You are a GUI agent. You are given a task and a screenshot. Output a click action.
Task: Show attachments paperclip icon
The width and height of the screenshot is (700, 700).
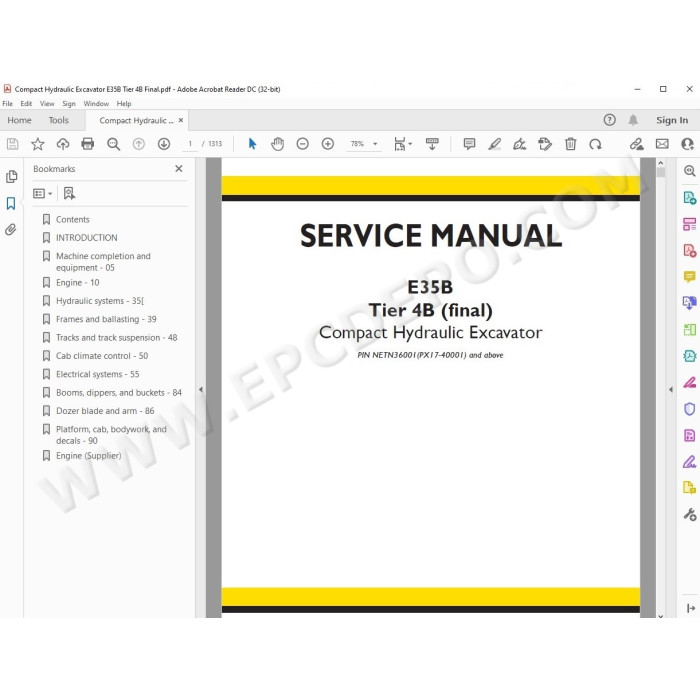point(11,229)
